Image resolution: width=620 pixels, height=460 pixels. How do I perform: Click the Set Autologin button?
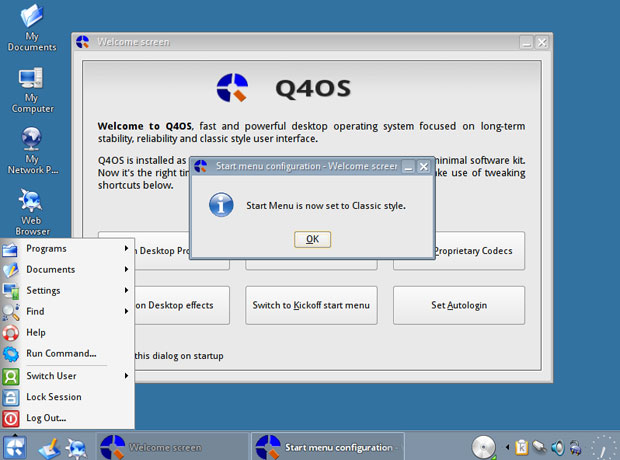click(x=459, y=305)
